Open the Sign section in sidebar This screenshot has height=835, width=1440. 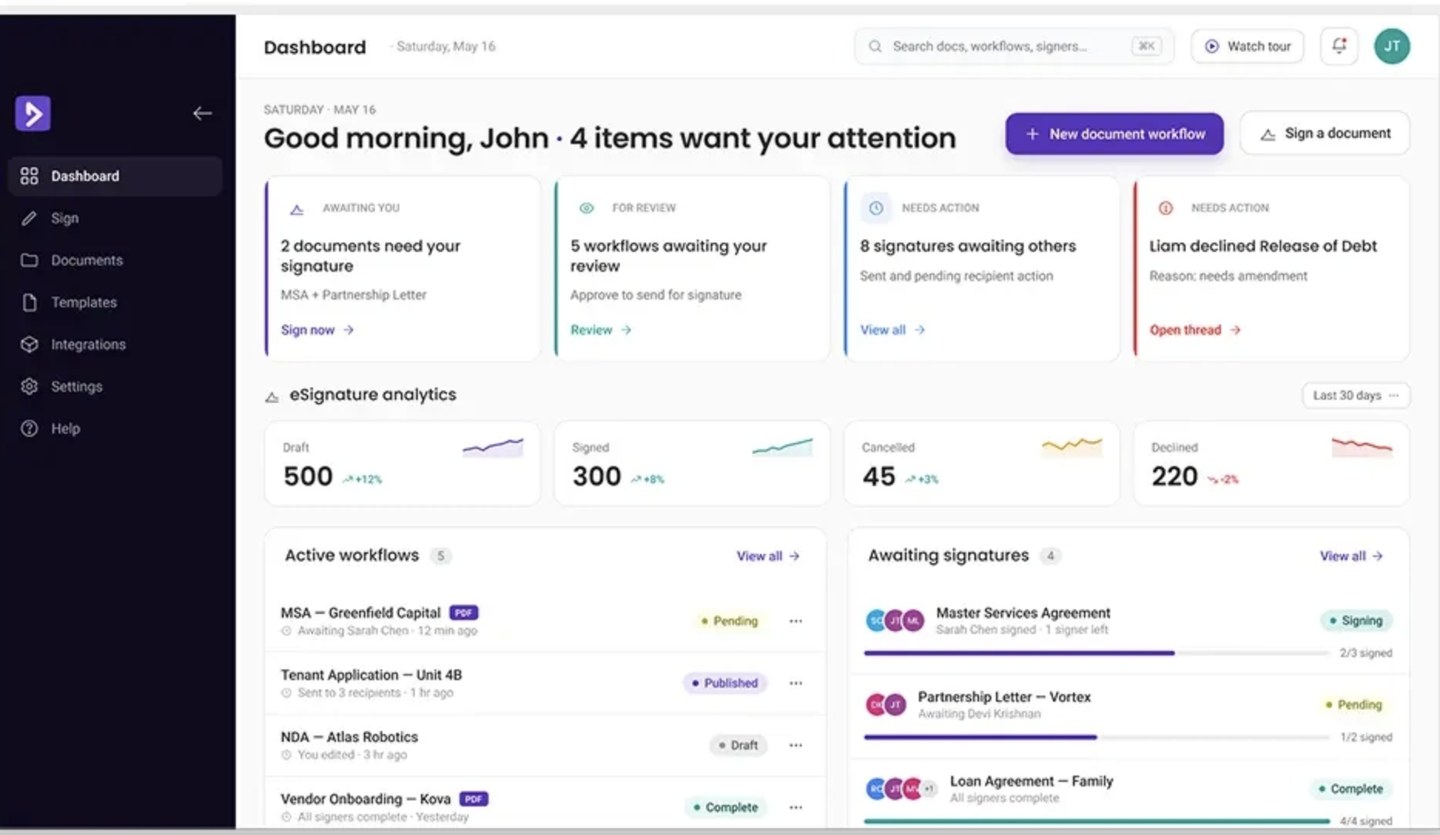click(115, 218)
